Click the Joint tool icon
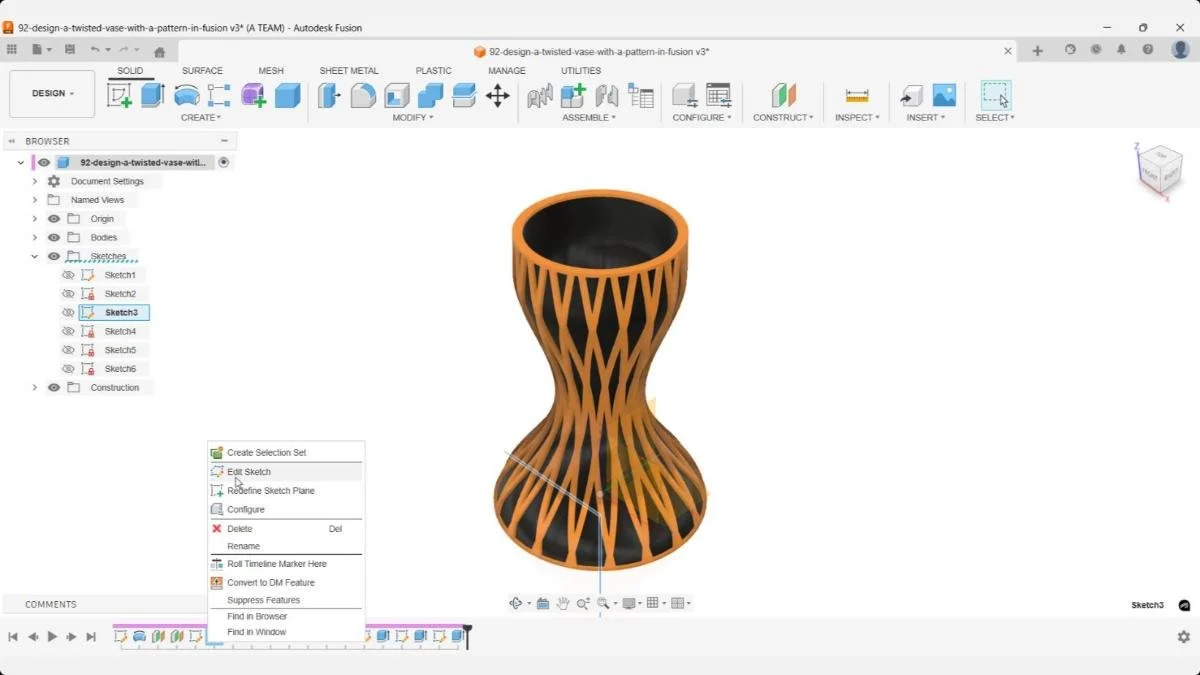 [607, 95]
